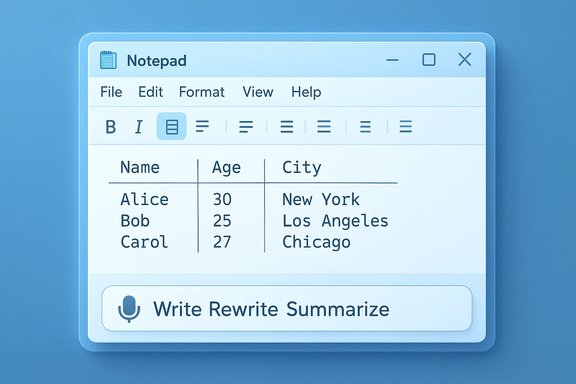Click the age value 25
The width and height of the screenshot is (576, 384).
point(222,221)
